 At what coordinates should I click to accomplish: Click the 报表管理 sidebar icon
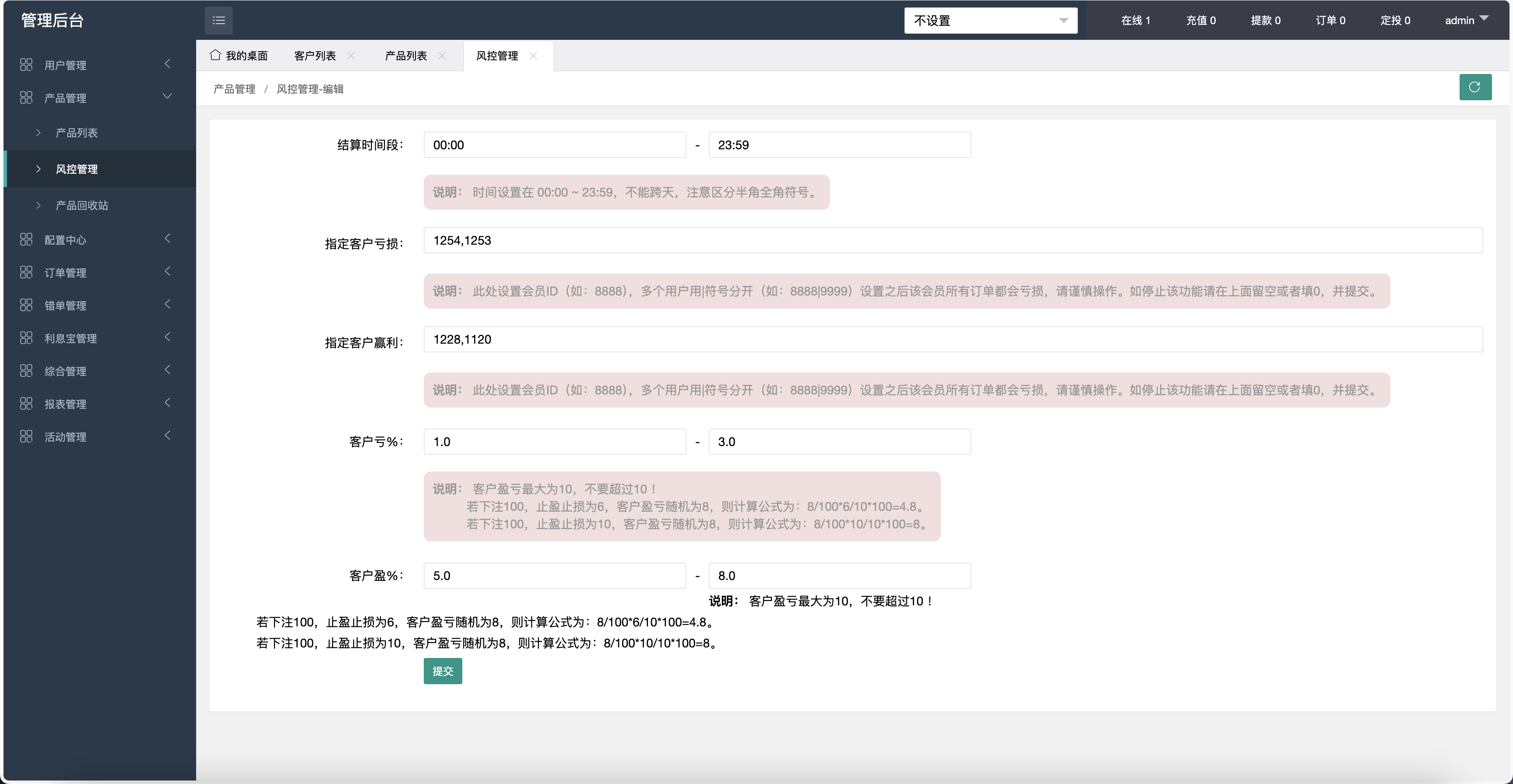(x=26, y=404)
